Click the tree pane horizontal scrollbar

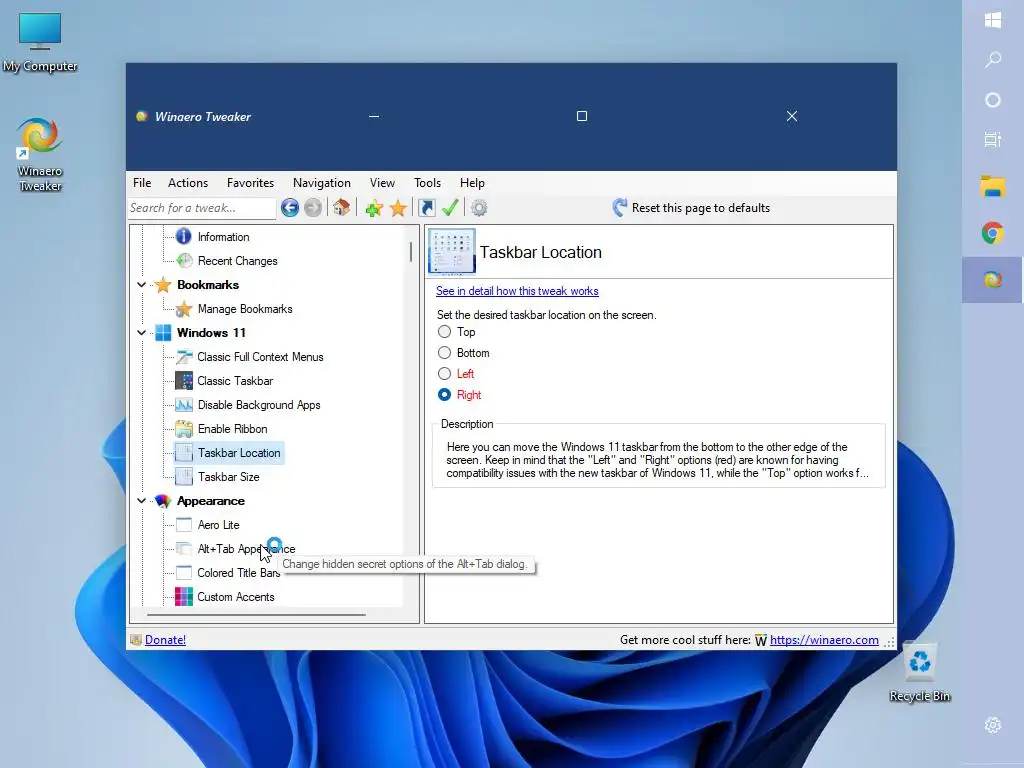pyautogui.click(x=256, y=615)
